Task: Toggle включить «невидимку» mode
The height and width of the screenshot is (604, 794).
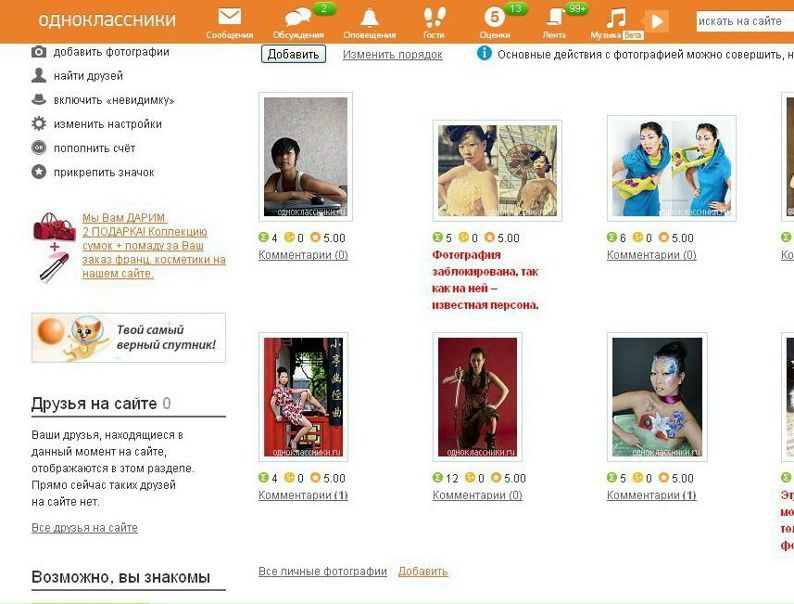Action: coord(113,100)
